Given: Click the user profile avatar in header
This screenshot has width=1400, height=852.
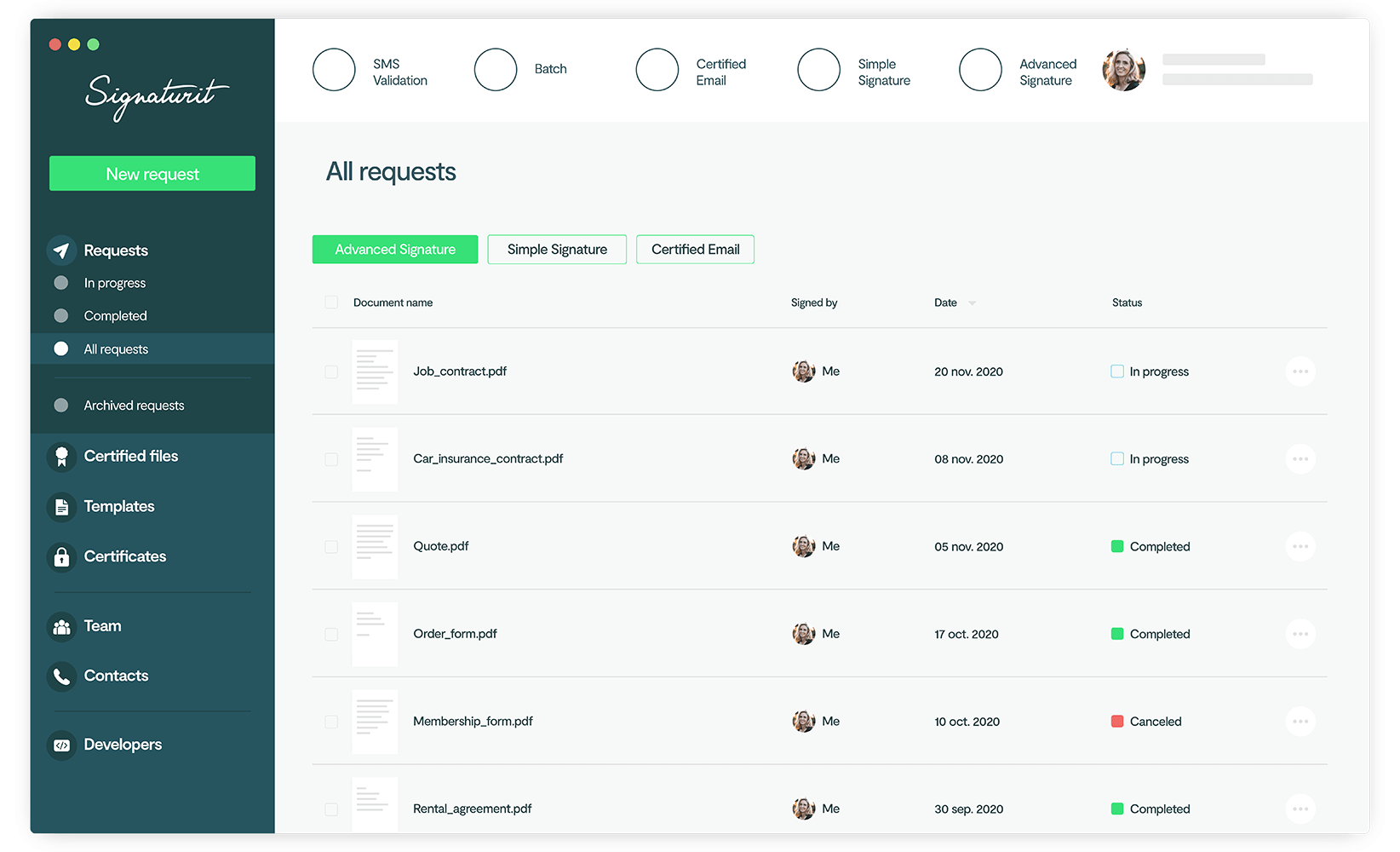Looking at the screenshot, I should tap(1123, 70).
